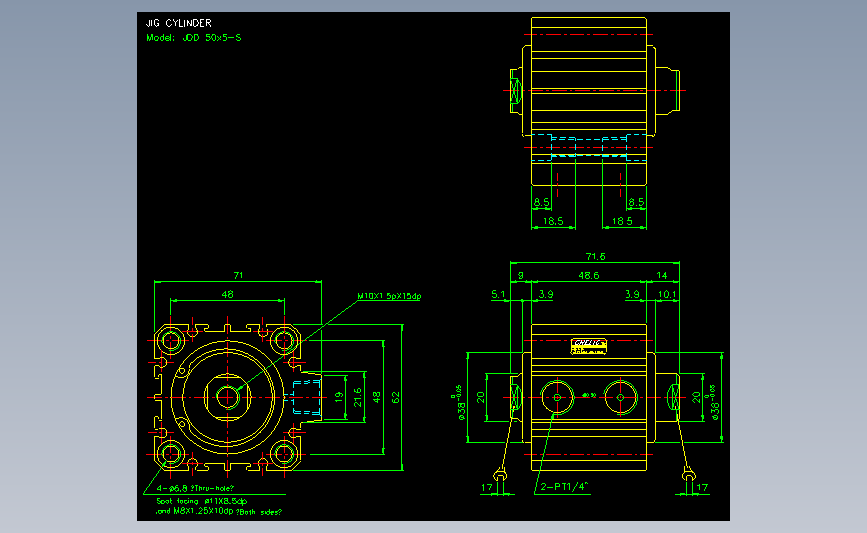Select the 9 dimension beside 48.6
Image resolution: width=867 pixels, height=533 pixels.
(520, 275)
